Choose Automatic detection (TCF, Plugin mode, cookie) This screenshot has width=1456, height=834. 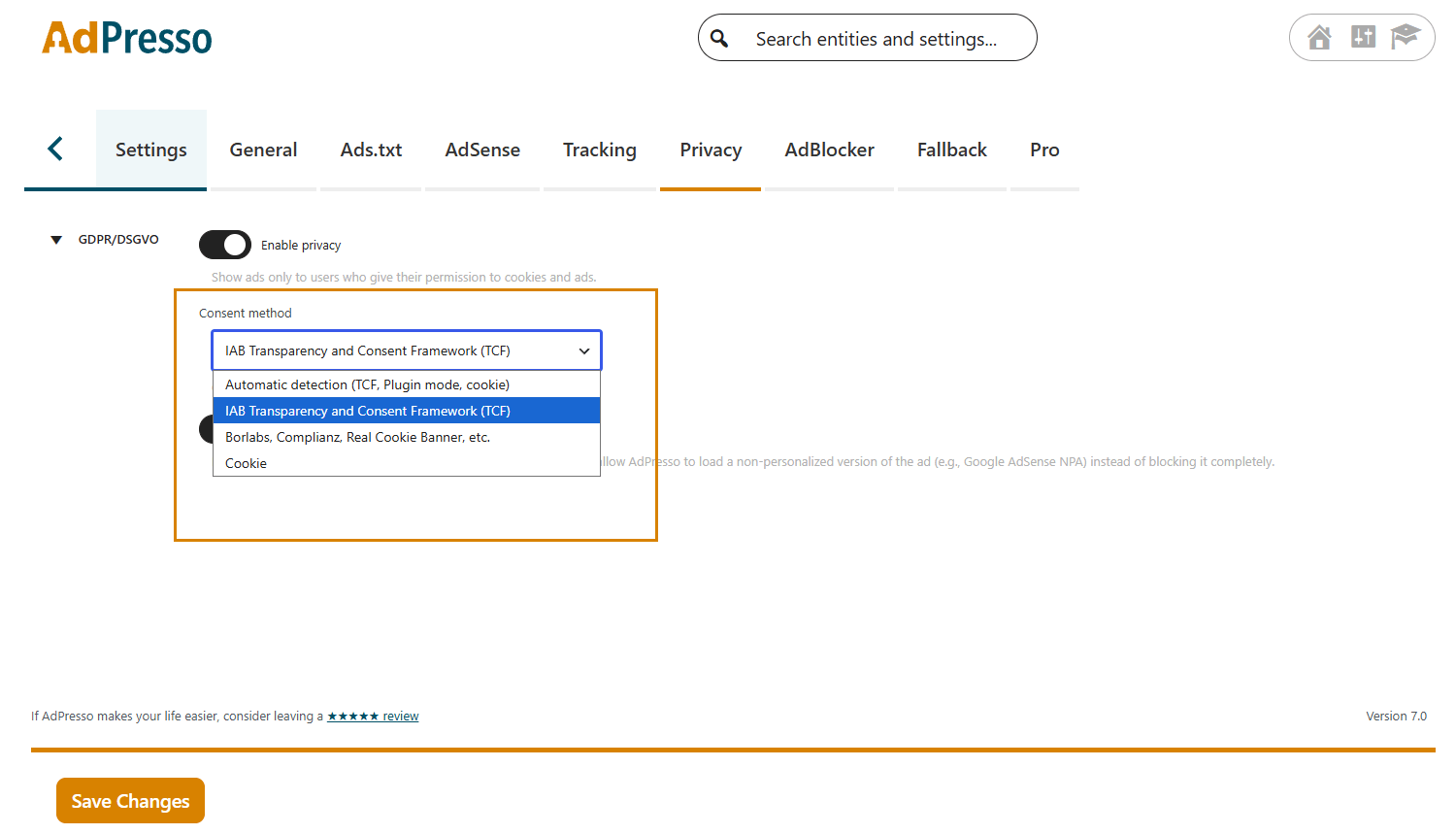pos(407,384)
